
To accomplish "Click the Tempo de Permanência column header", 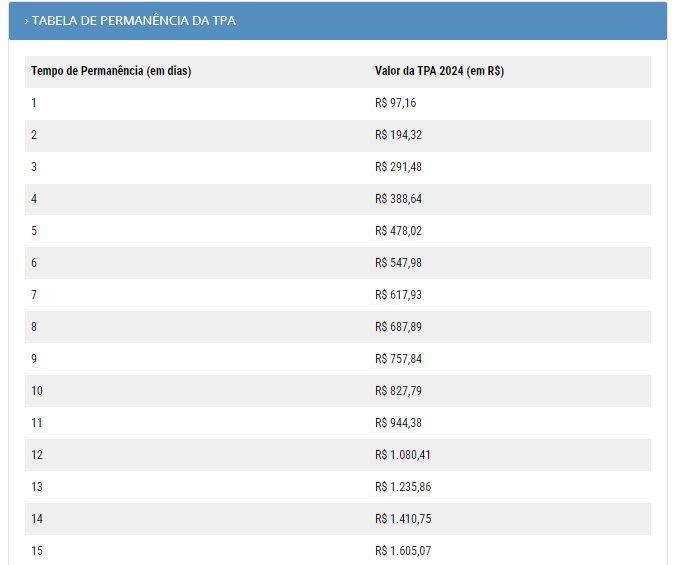I will tap(111, 71).
